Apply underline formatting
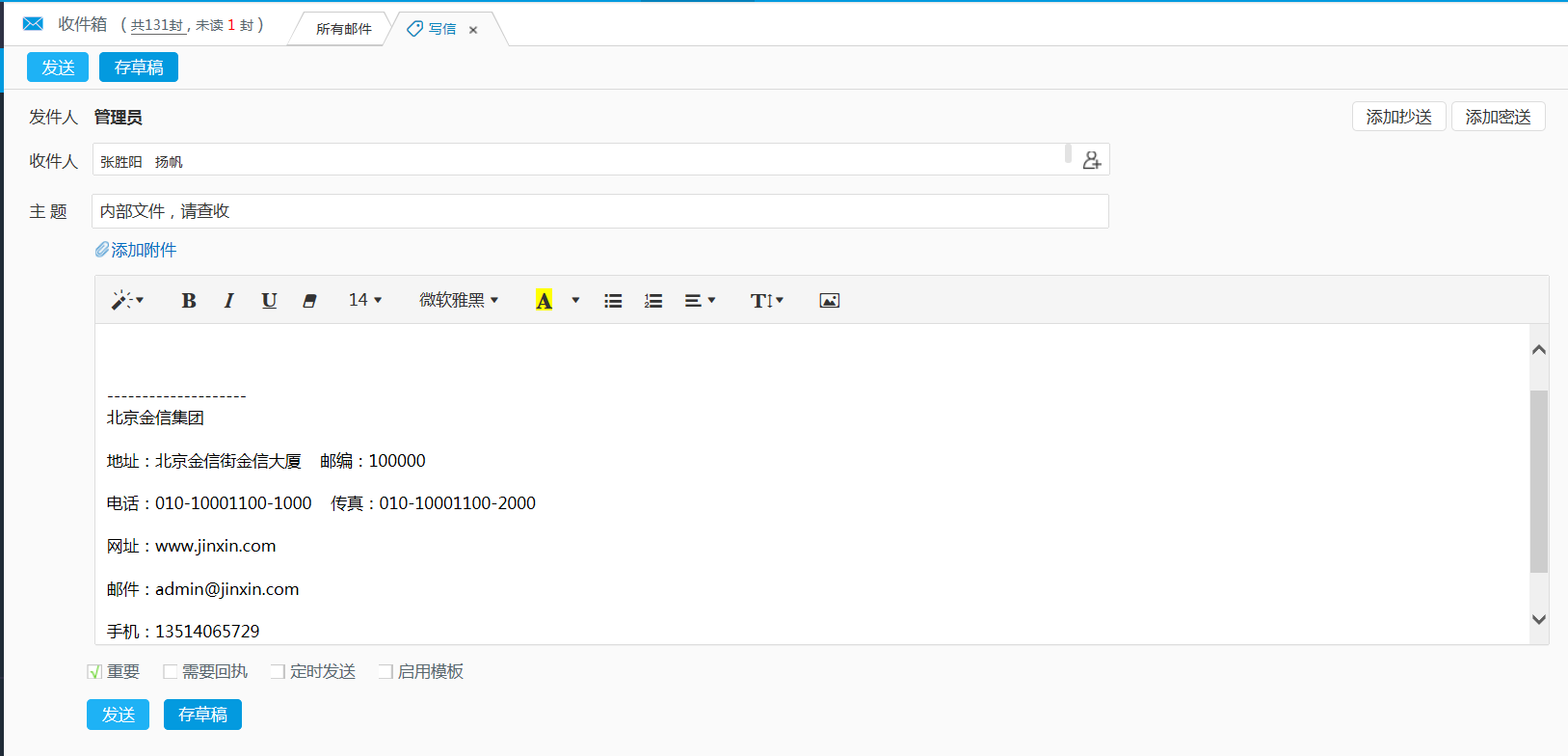This screenshot has height=756, width=1568. [269, 301]
